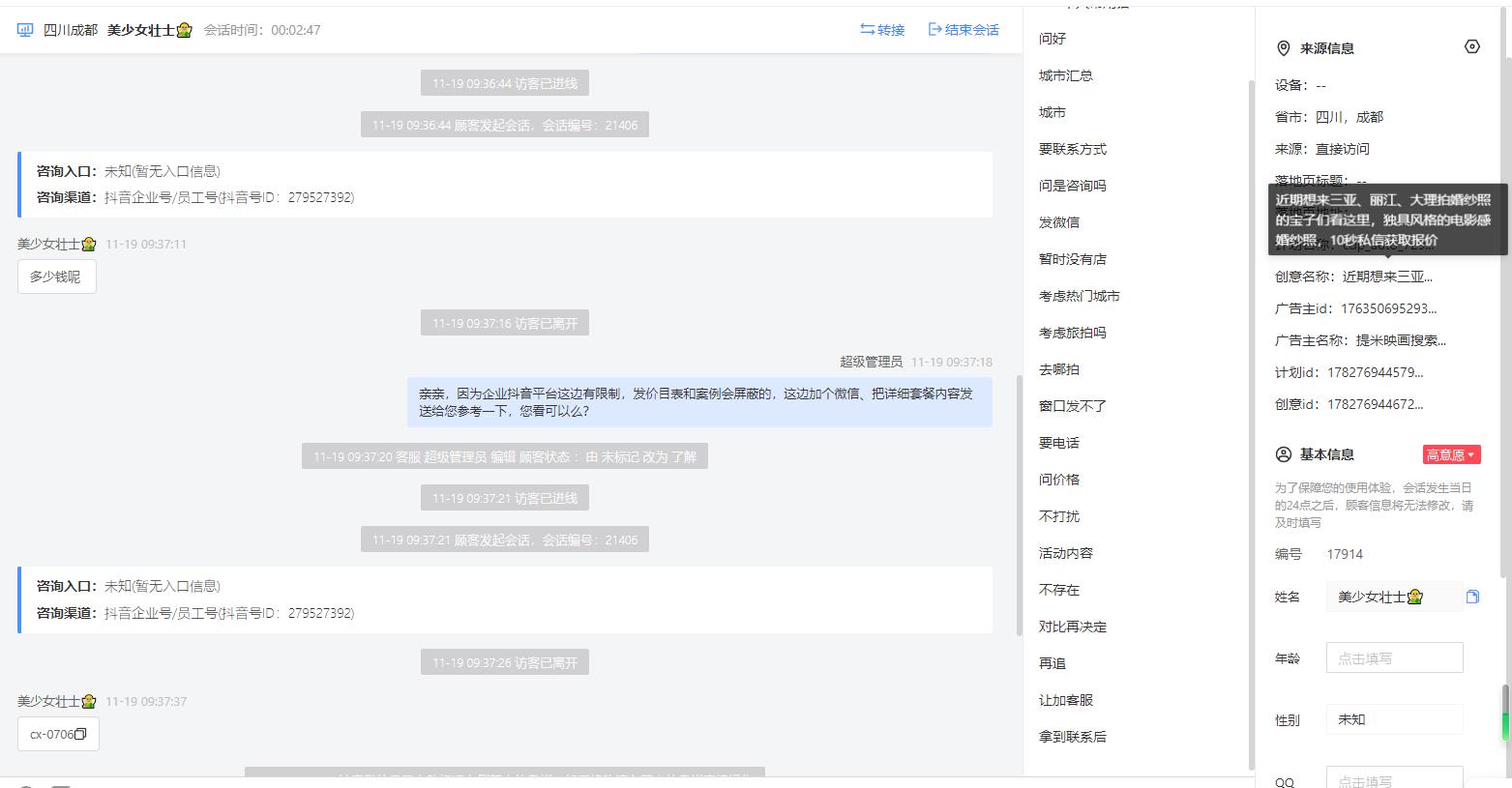This screenshot has height=788, width=1512.
Task: Click the session time 00:02:47
Action: 296,30
